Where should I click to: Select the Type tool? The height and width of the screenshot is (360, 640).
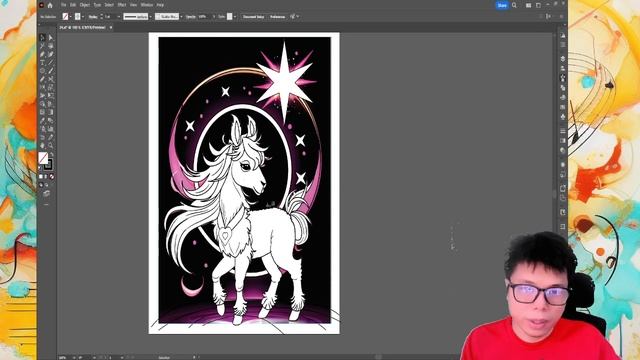coord(42,62)
